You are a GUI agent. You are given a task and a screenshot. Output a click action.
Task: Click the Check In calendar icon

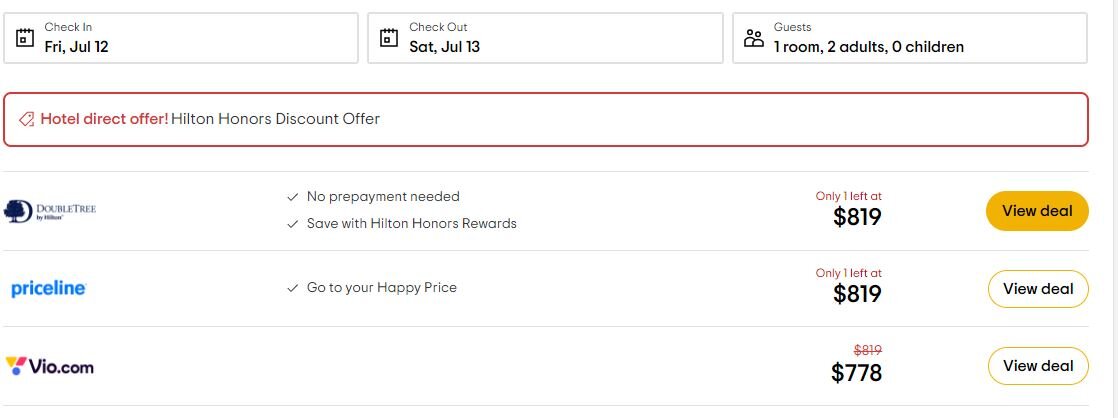26,38
